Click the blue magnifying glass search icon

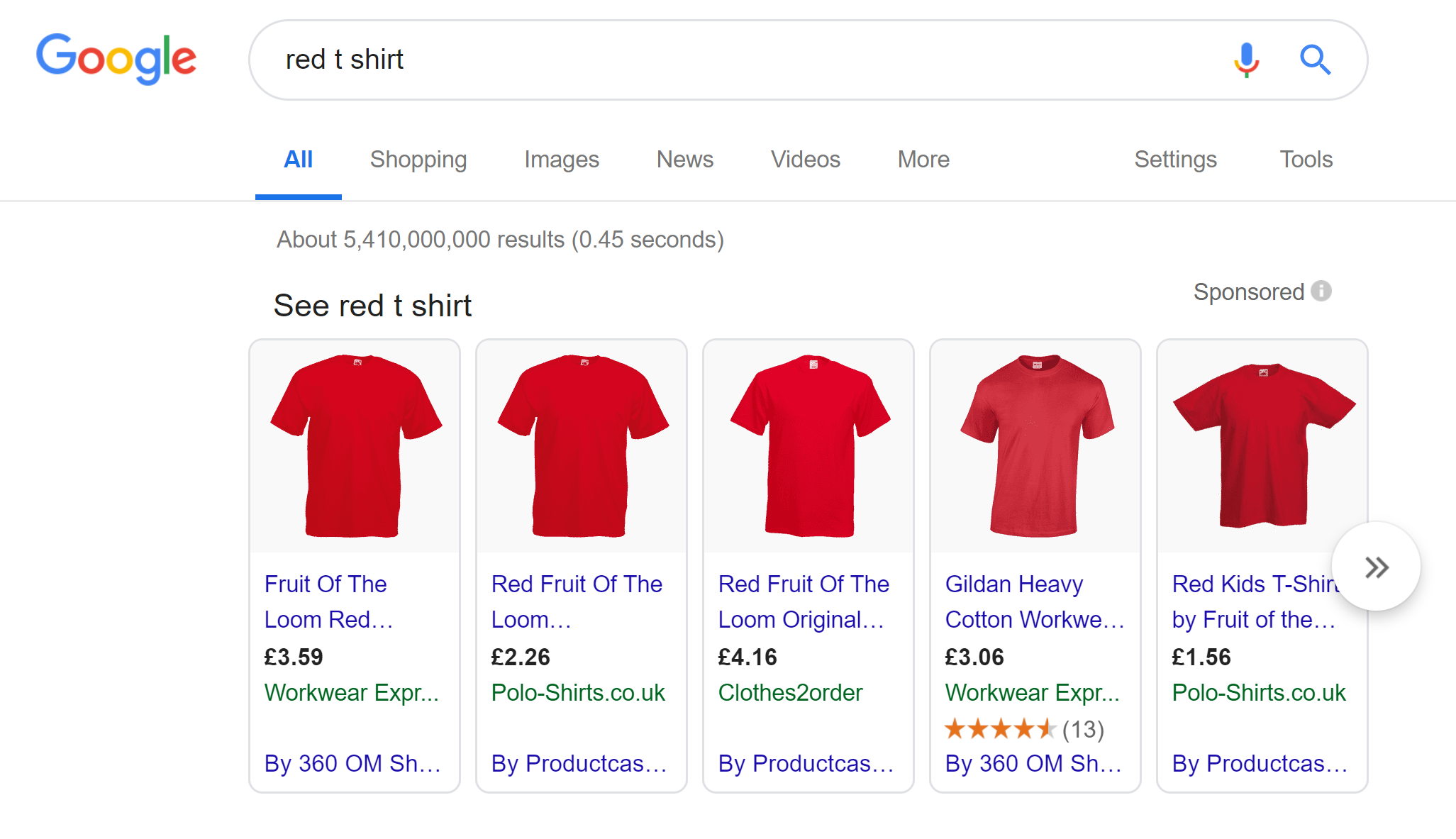(1314, 60)
